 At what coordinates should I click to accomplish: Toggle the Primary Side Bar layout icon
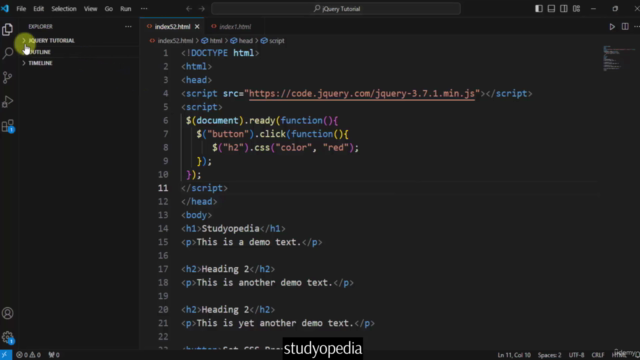click(x=539, y=9)
